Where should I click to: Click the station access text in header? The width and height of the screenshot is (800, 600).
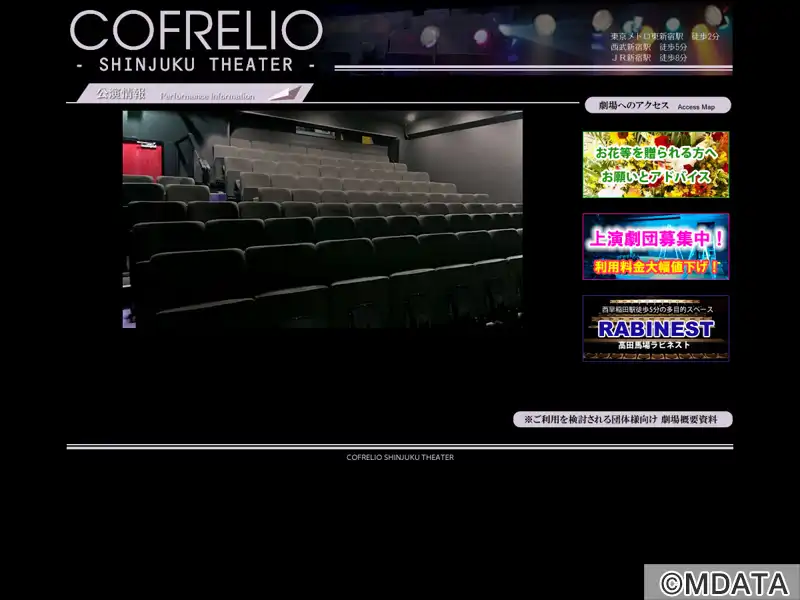point(665,47)
